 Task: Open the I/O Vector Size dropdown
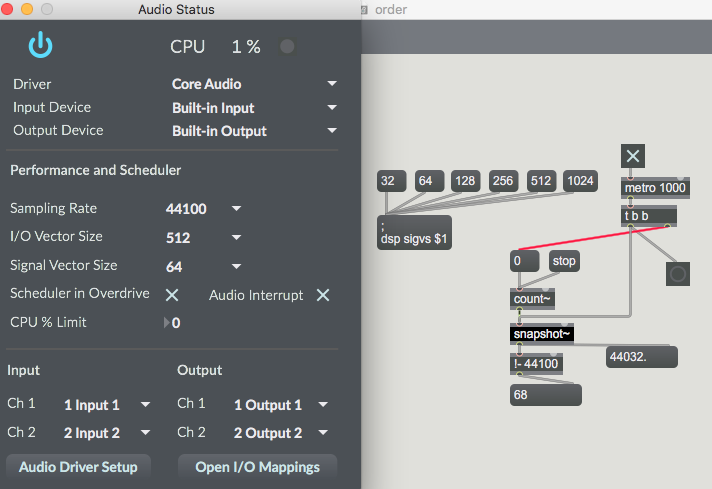(203, 237)
